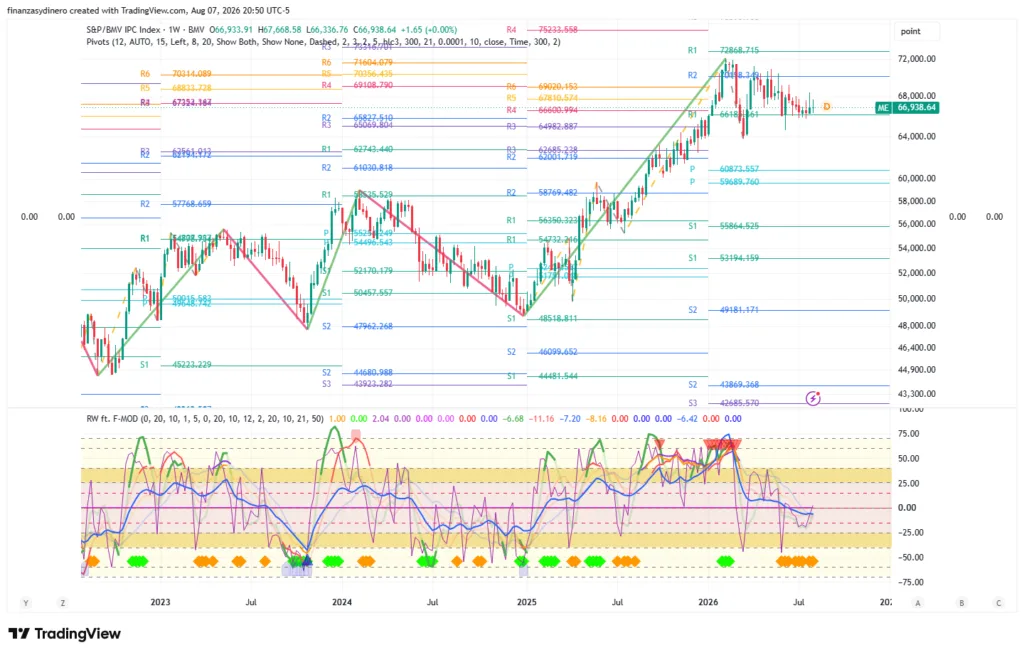Click the S1 48518.811 pivot label
Viewport: 1024px width, 655px height.
542,319
